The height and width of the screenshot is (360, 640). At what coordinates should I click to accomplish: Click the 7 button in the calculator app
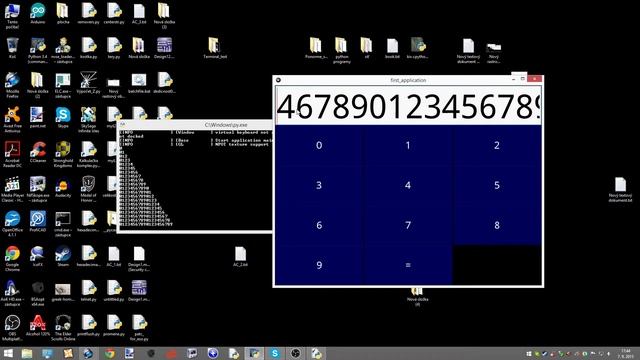[x=408, y=225]
